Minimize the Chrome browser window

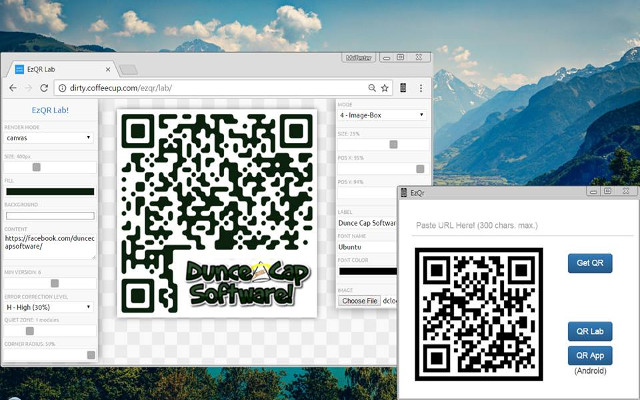(x=387, y=58)
